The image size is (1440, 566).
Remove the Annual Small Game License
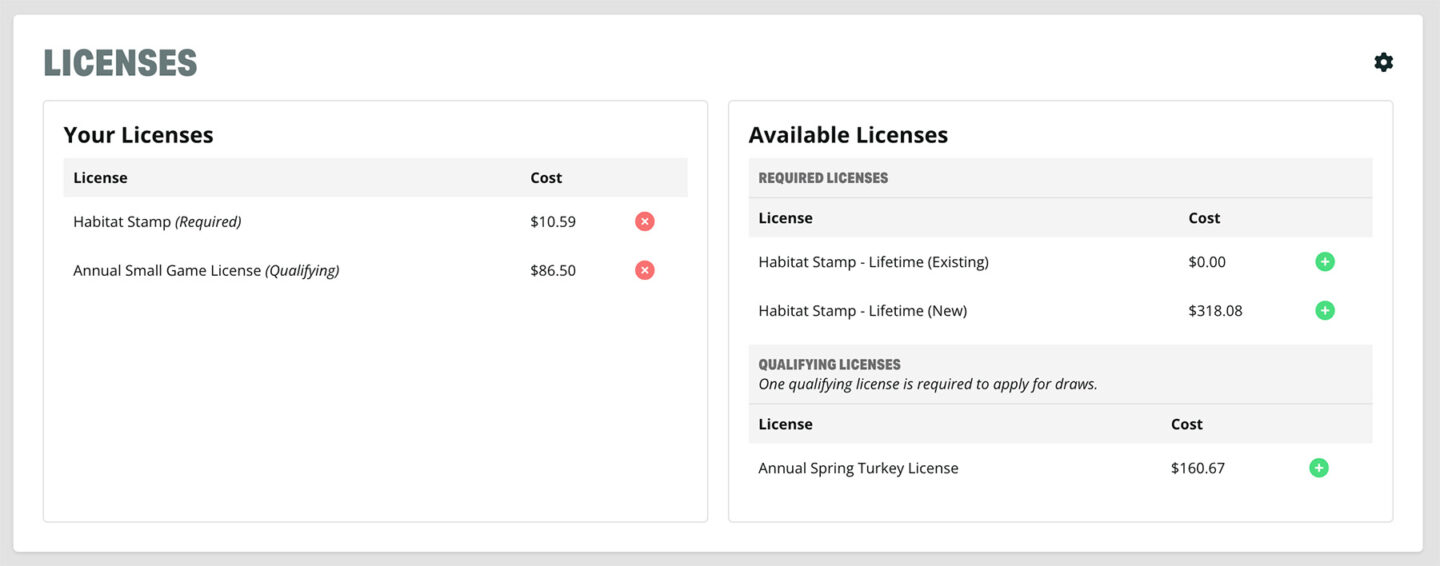coord(645,270)
